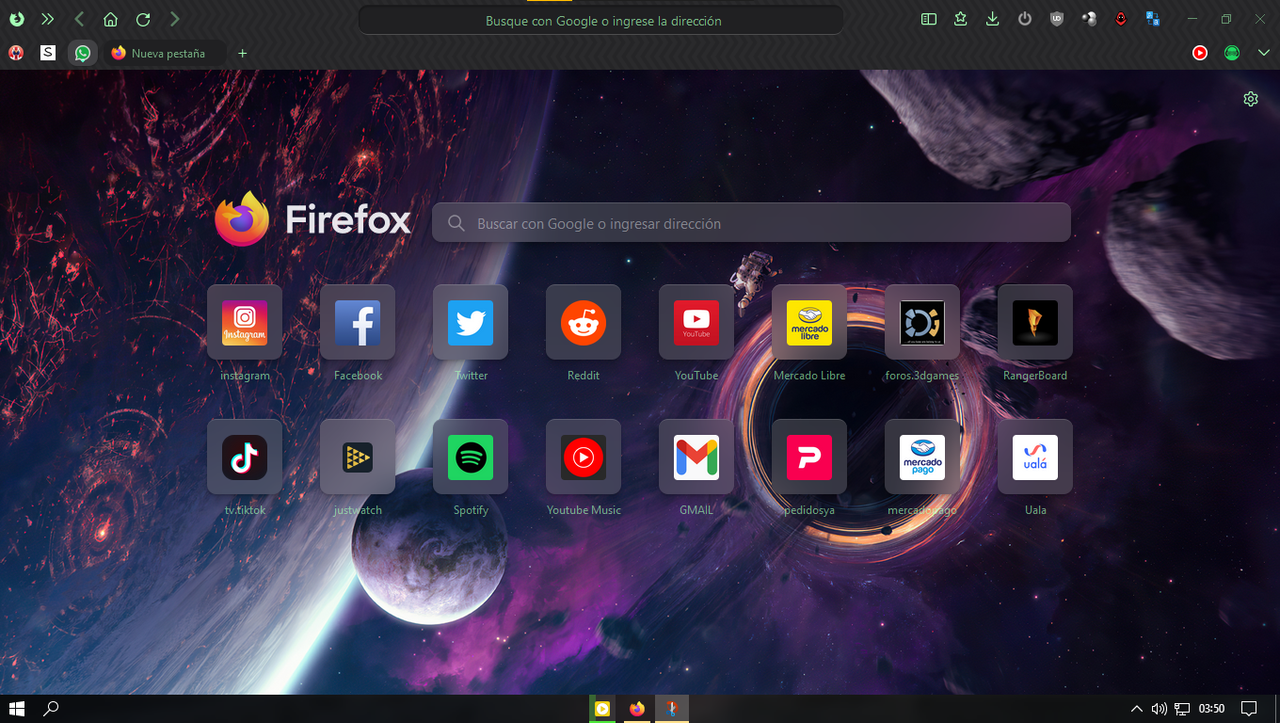The image size is (1280, 723).
Task: Switch to the pinned WhatsApp tab
Action: (82, 53)
